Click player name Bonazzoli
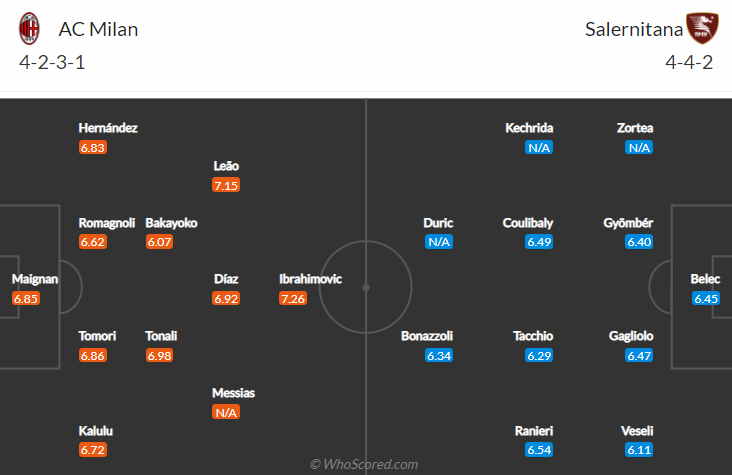 tap(427, 336)
